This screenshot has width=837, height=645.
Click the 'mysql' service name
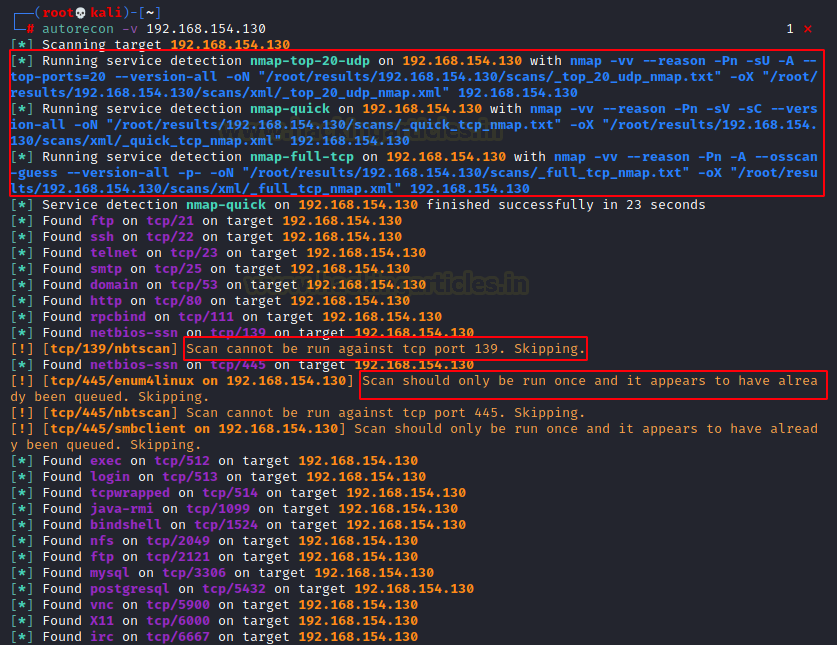coord(110,573)
